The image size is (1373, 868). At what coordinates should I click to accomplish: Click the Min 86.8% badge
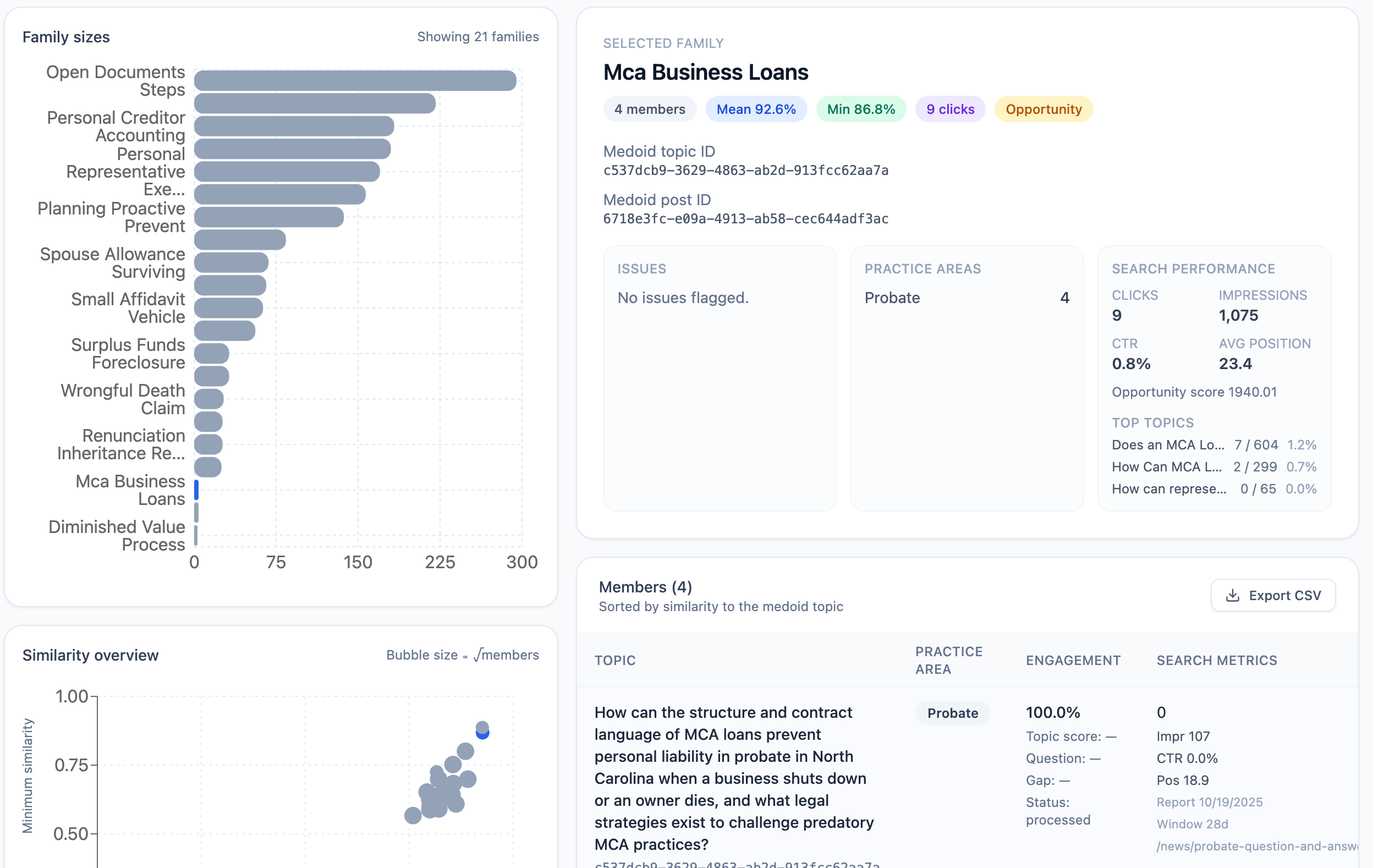point(860,109)
